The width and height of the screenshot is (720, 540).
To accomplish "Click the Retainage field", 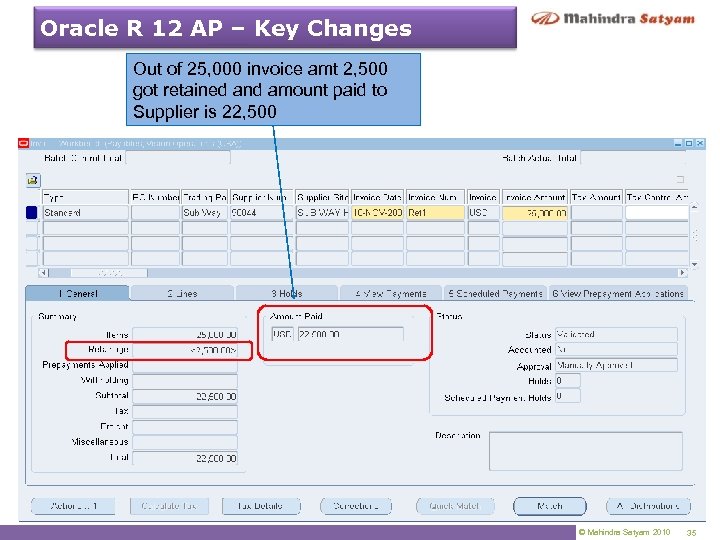I will tap(185, 350).
